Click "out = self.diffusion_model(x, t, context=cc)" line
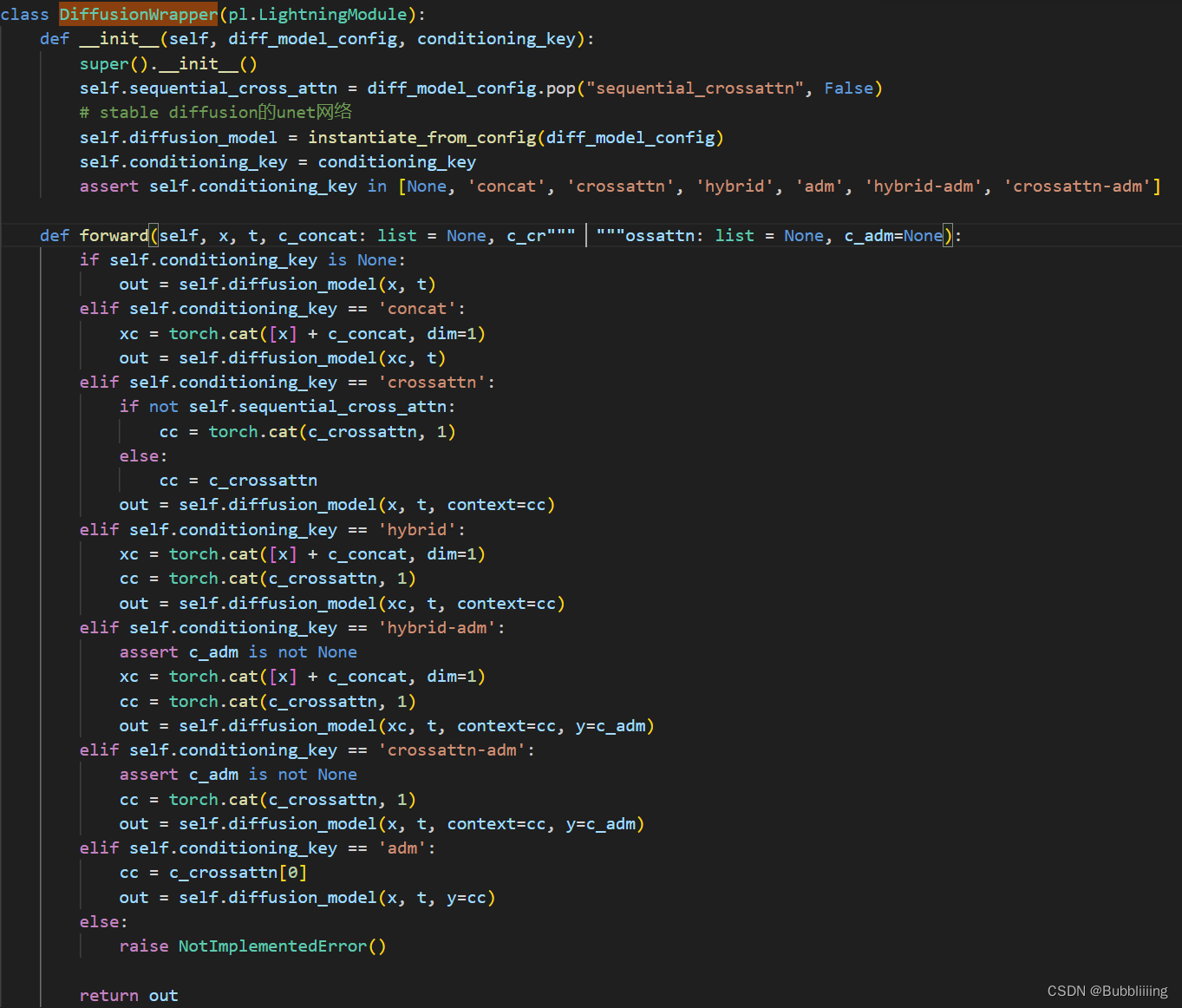 (x=337, y=505)
